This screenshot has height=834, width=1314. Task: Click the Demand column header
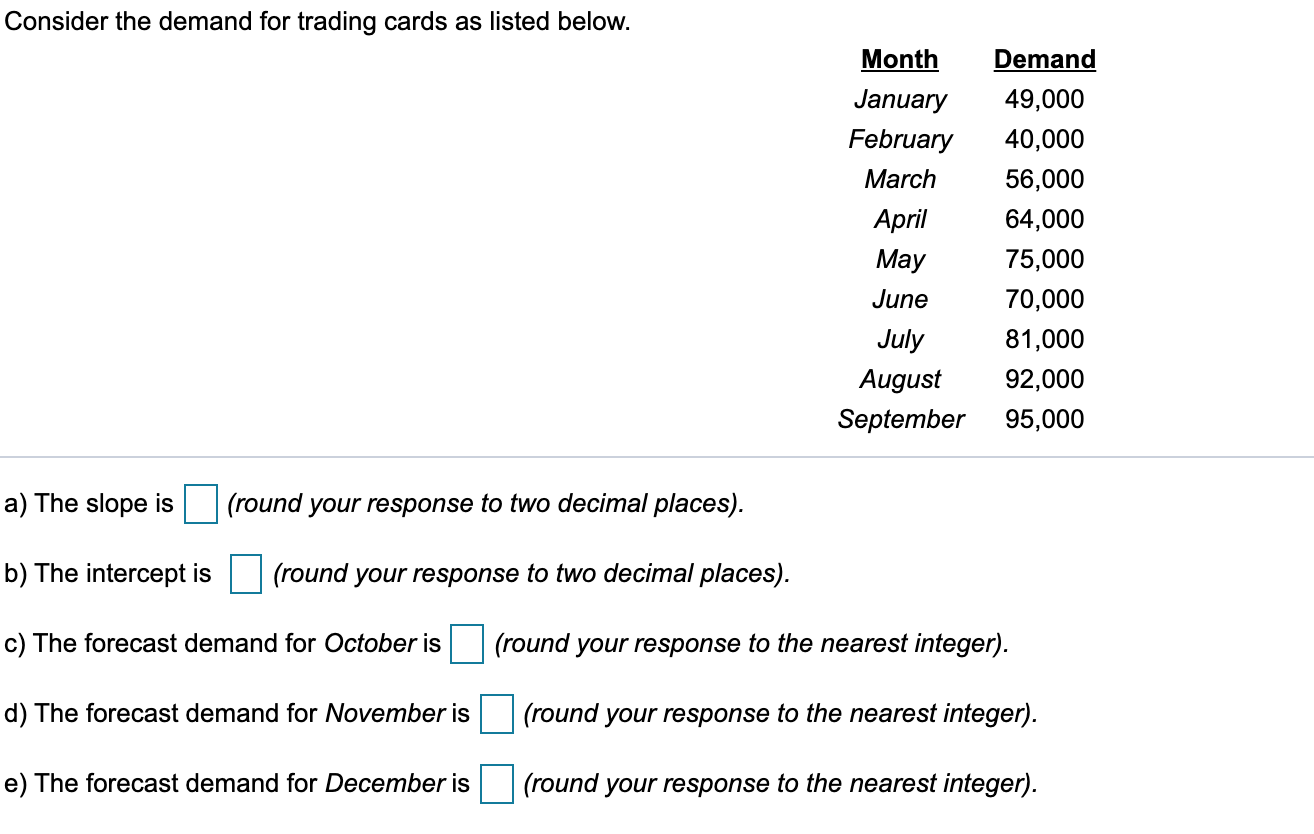coord(1043,59)
